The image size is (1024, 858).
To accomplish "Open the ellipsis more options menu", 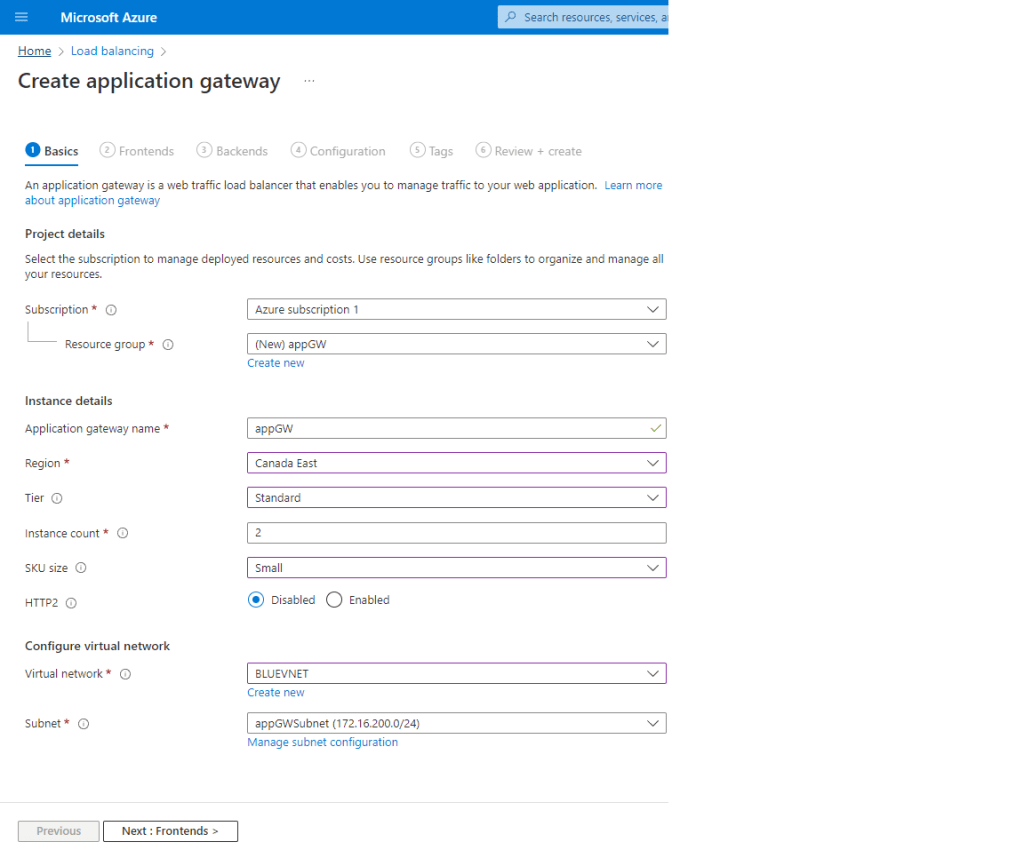I will pos(309,82).
